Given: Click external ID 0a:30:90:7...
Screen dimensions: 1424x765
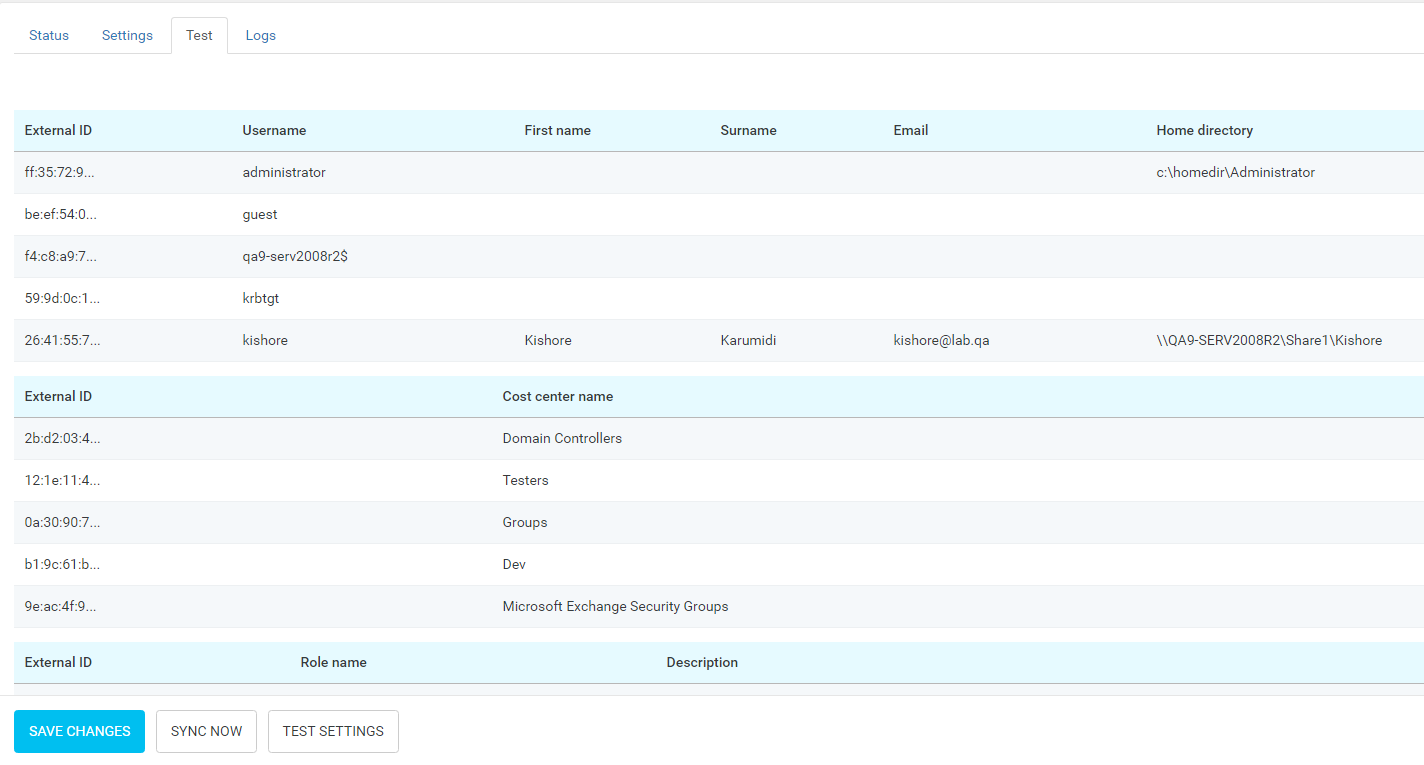Looking at the screenshot, I should pos(62,522).
